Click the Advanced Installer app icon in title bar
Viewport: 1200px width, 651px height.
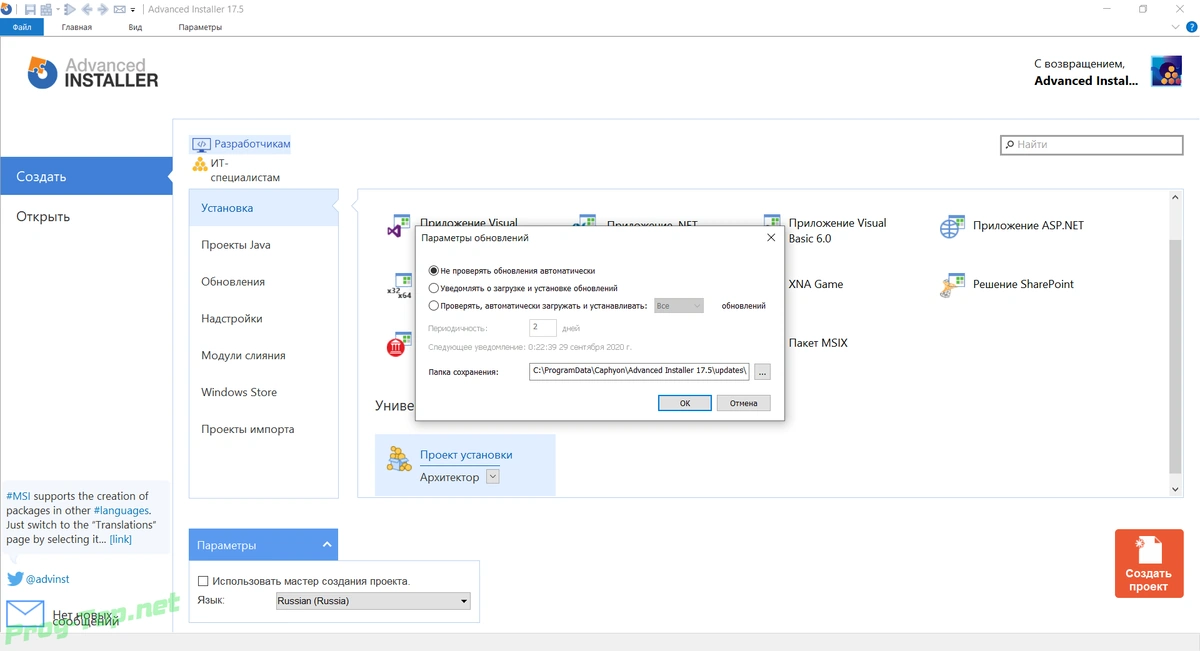[x=8, y=9]
